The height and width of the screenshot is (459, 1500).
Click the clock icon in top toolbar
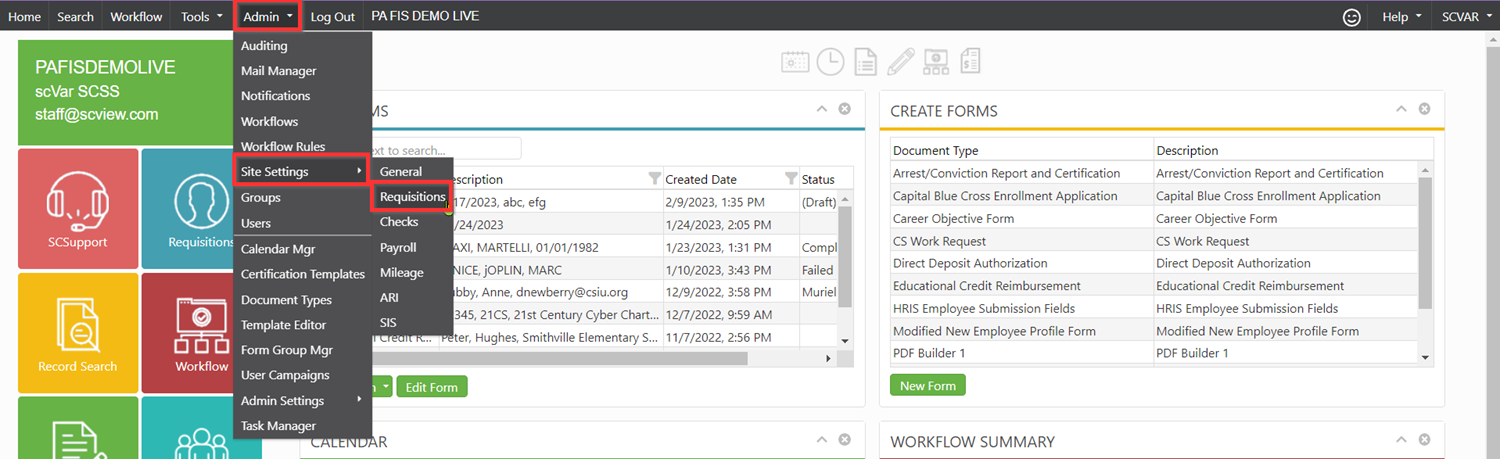[x=830, y=62]
